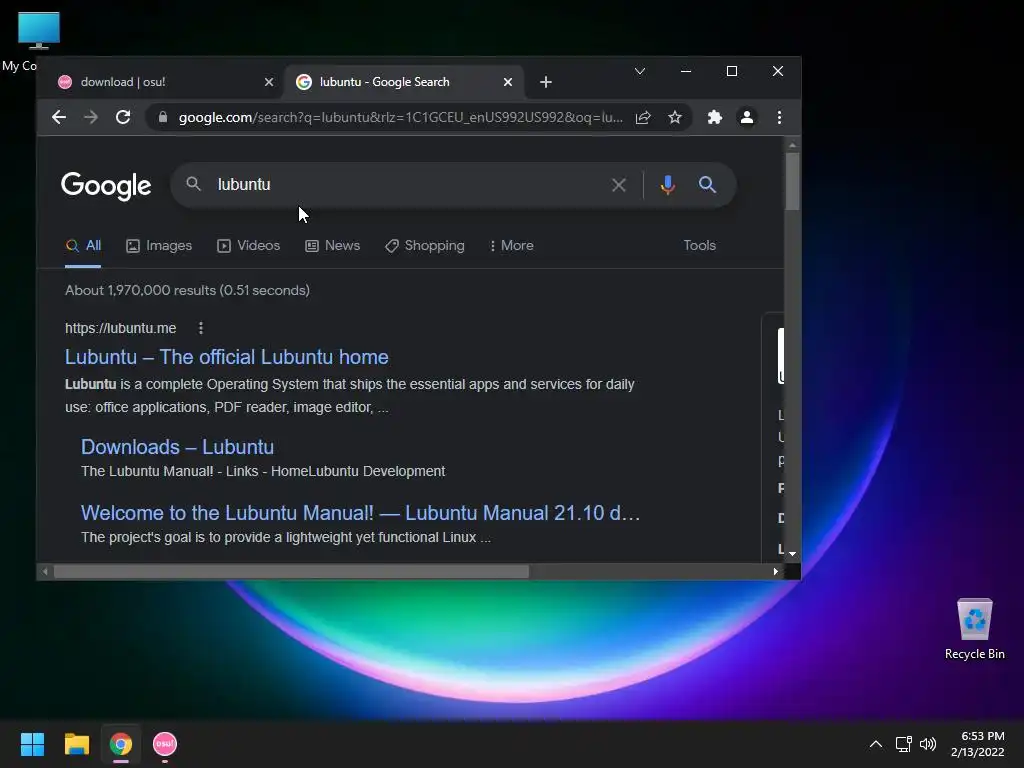
Task: Bookmark this page with the star icon
Action: tap(675, 118)
